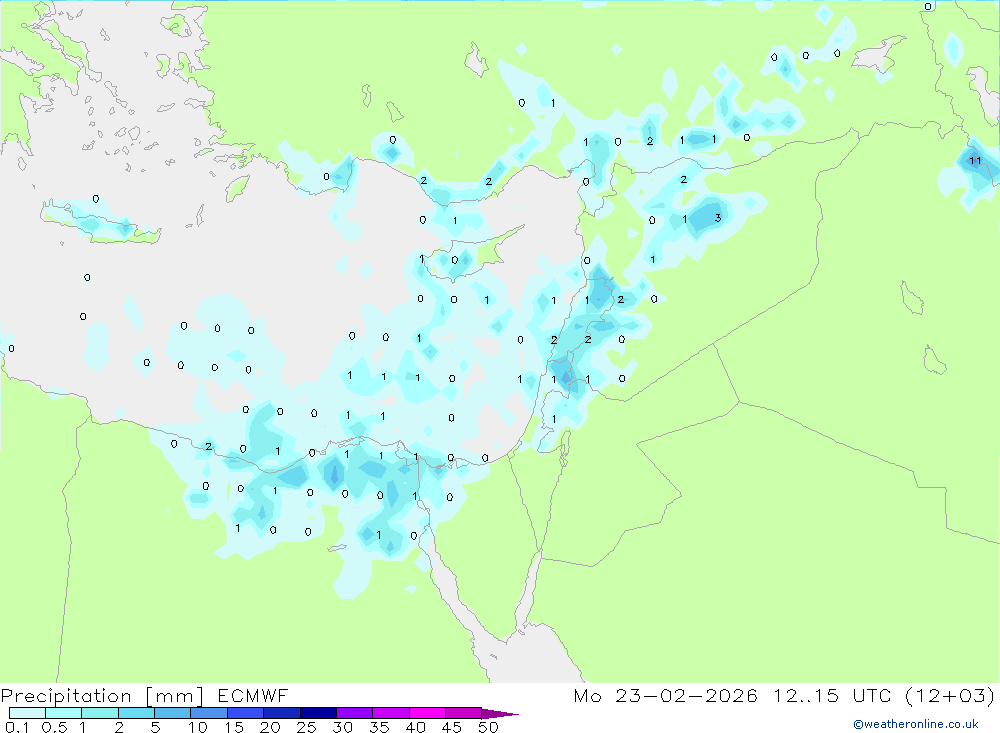The width and height of the screenshot is (1000, 733).
Task: Select the 45–50 mm legend color box
Action: (x=464, y=713)
